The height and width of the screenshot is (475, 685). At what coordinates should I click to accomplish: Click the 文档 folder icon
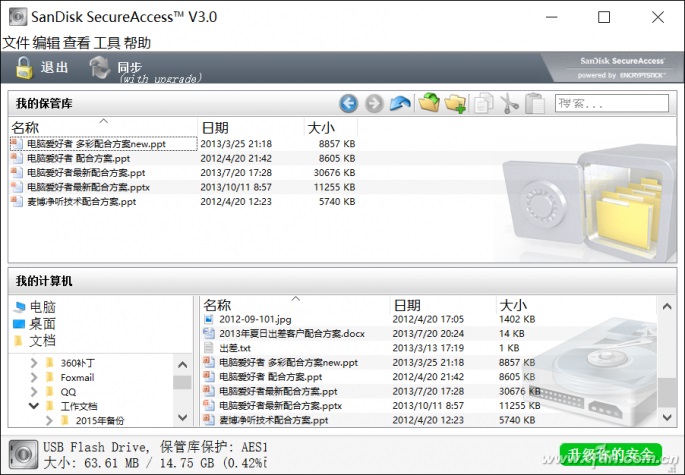pyautogui.click(x=18, y=340)
